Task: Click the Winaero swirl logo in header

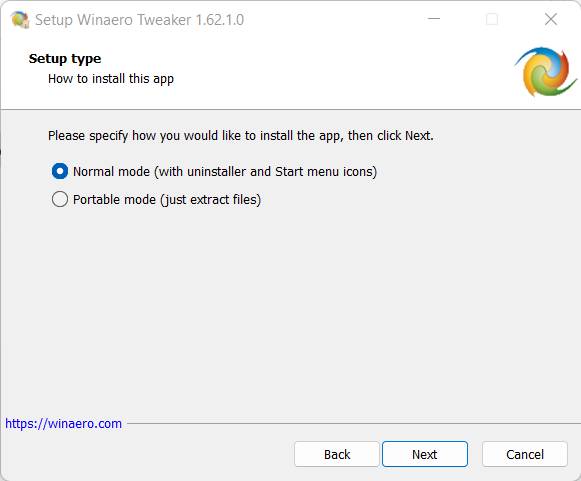Action: [545, 72]
